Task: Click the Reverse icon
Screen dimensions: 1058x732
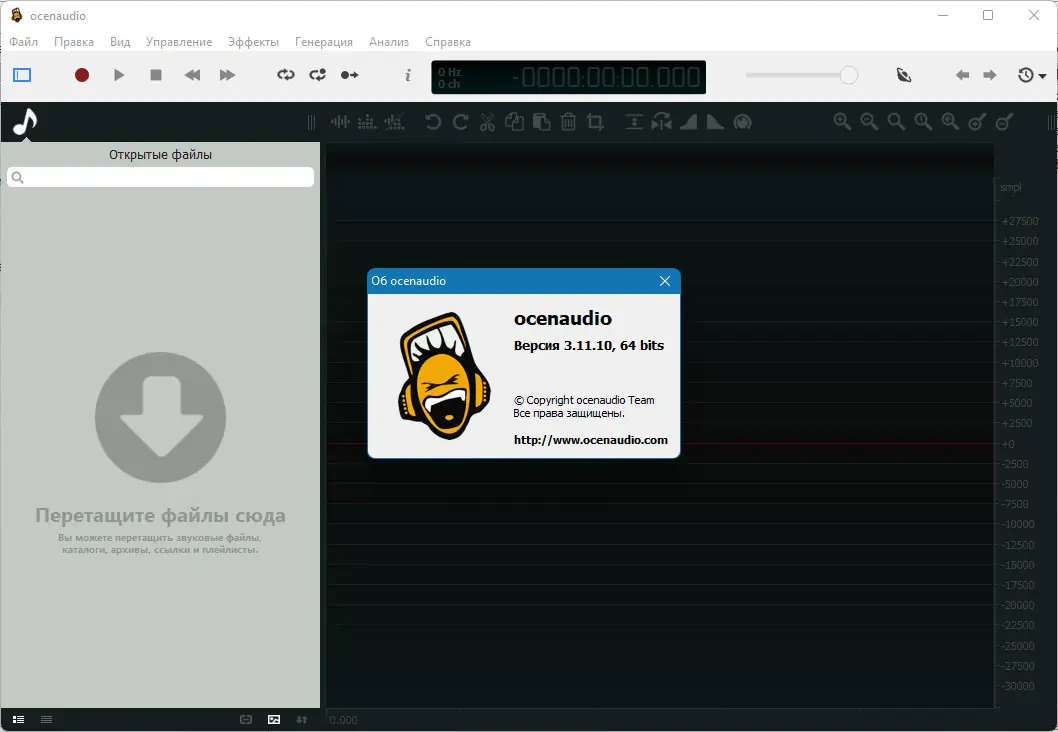Action: pyautogui.click(x=661, y=122)
